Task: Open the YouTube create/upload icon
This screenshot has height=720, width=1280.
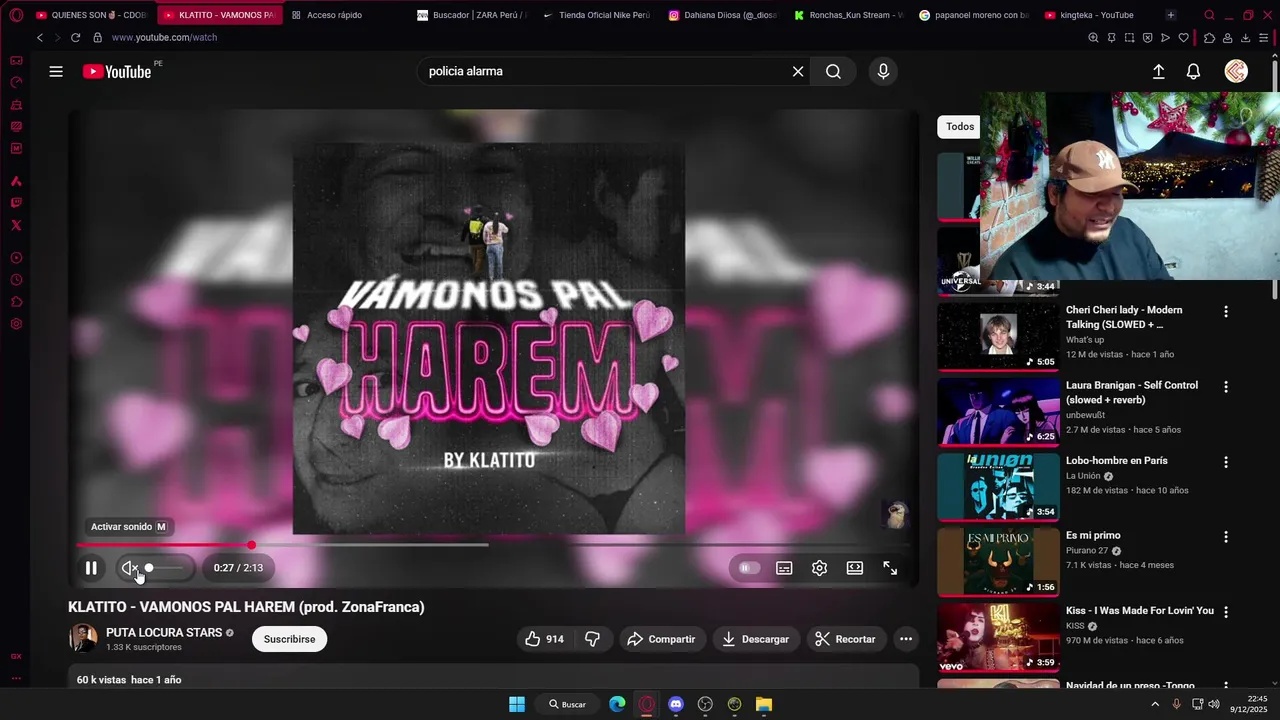Action: point(1158,71)
